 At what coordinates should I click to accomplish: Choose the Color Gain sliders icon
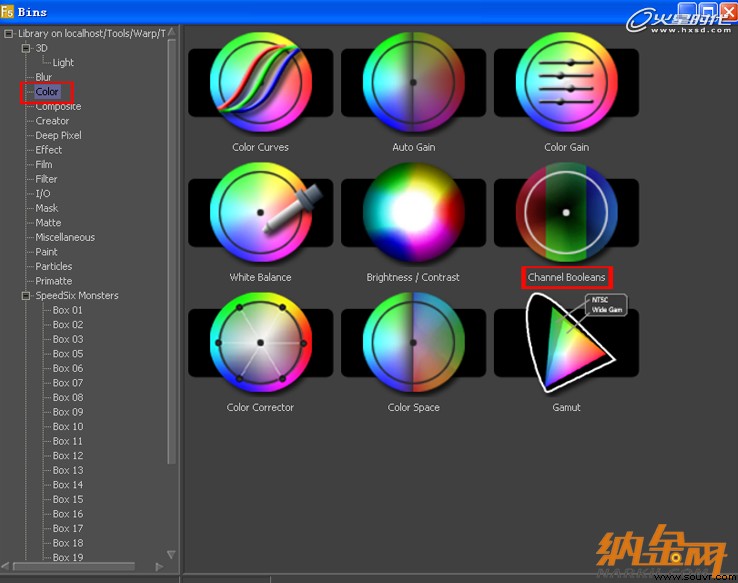[566, 82]
